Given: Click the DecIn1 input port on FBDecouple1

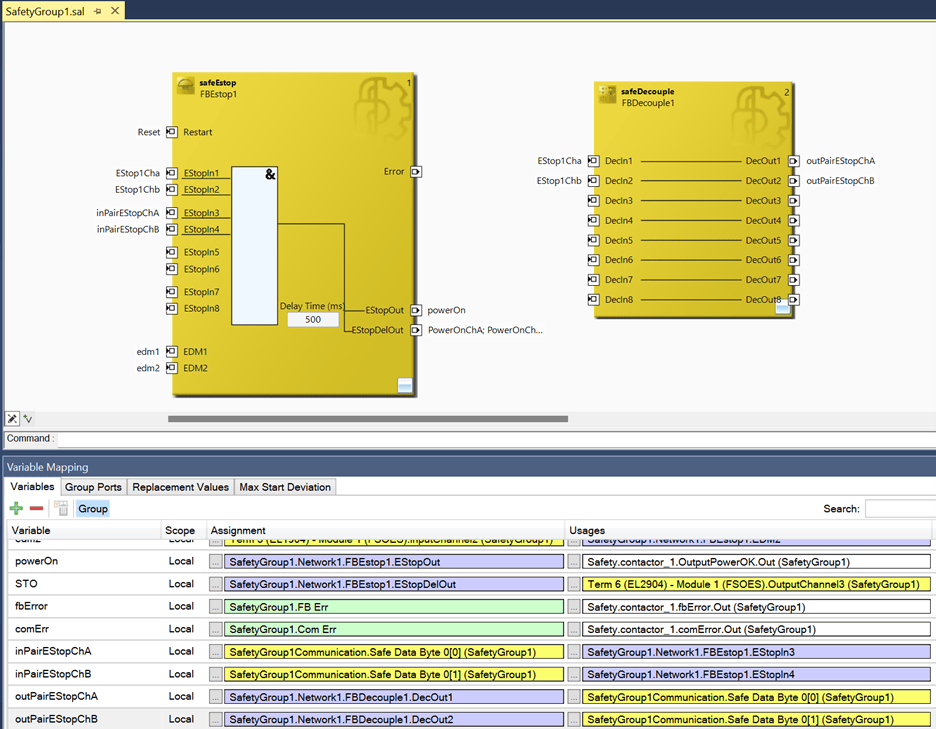Looking at the screenshot, I should coord(593,161).
